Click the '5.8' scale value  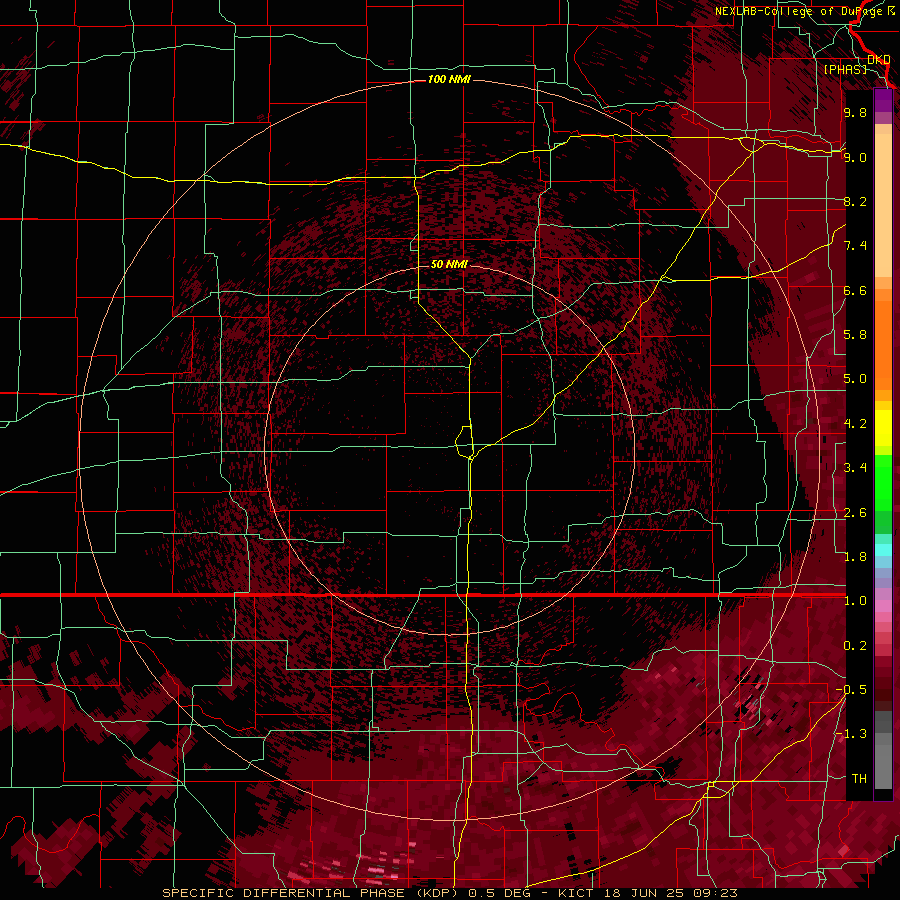pyautogui.click(x=855, y=335)
